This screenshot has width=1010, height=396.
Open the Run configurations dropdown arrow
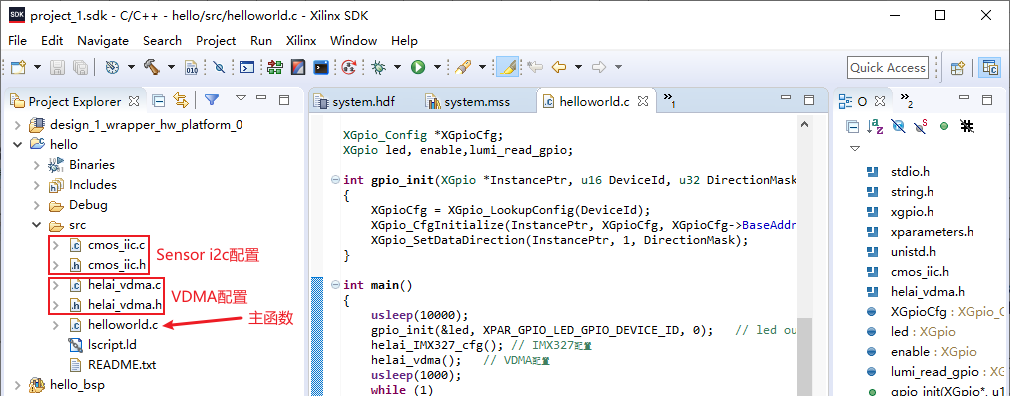click(x=437, y=67)
